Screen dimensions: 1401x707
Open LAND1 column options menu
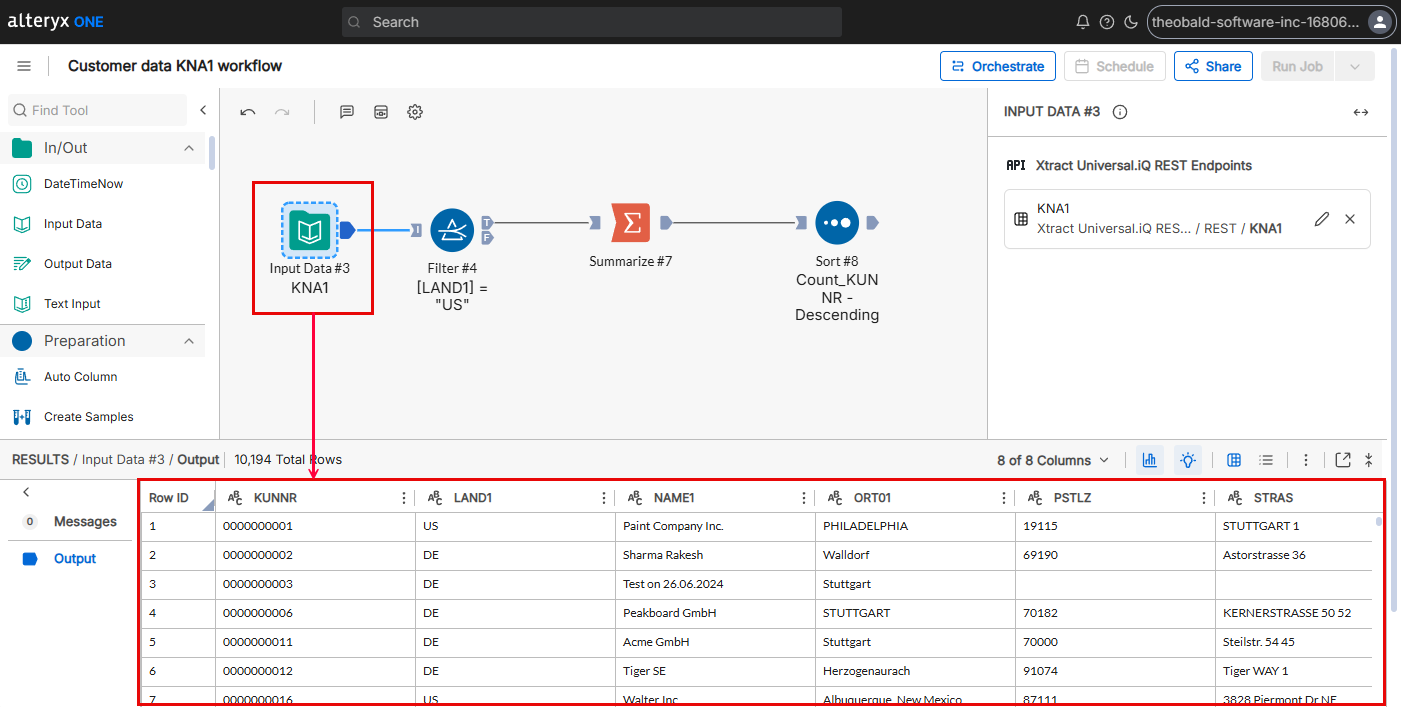[x=604, y=498]
